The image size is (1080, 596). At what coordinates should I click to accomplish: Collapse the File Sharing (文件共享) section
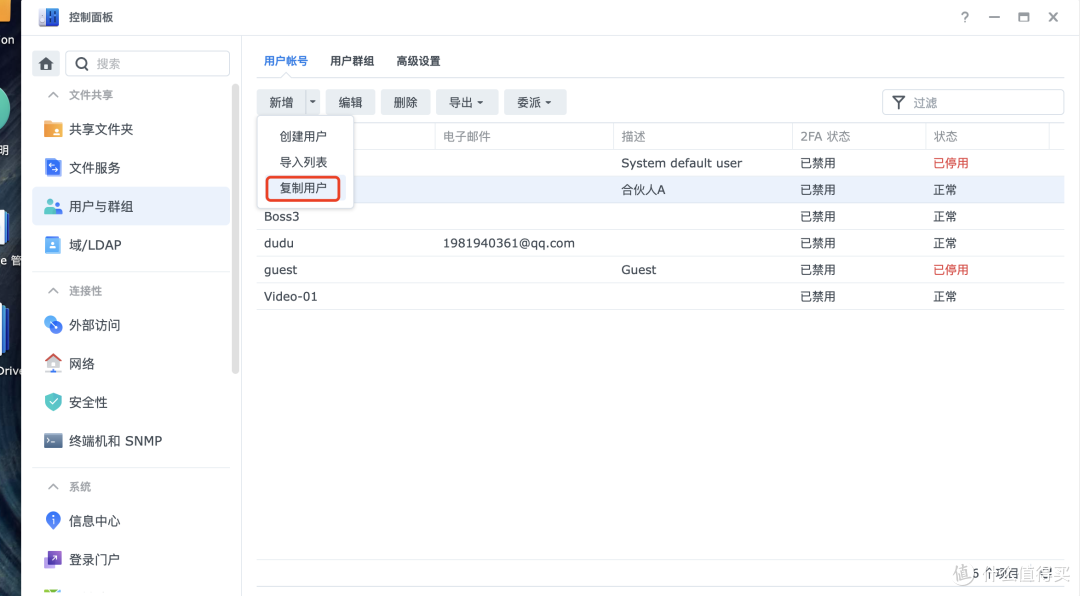tap(53, 94)
